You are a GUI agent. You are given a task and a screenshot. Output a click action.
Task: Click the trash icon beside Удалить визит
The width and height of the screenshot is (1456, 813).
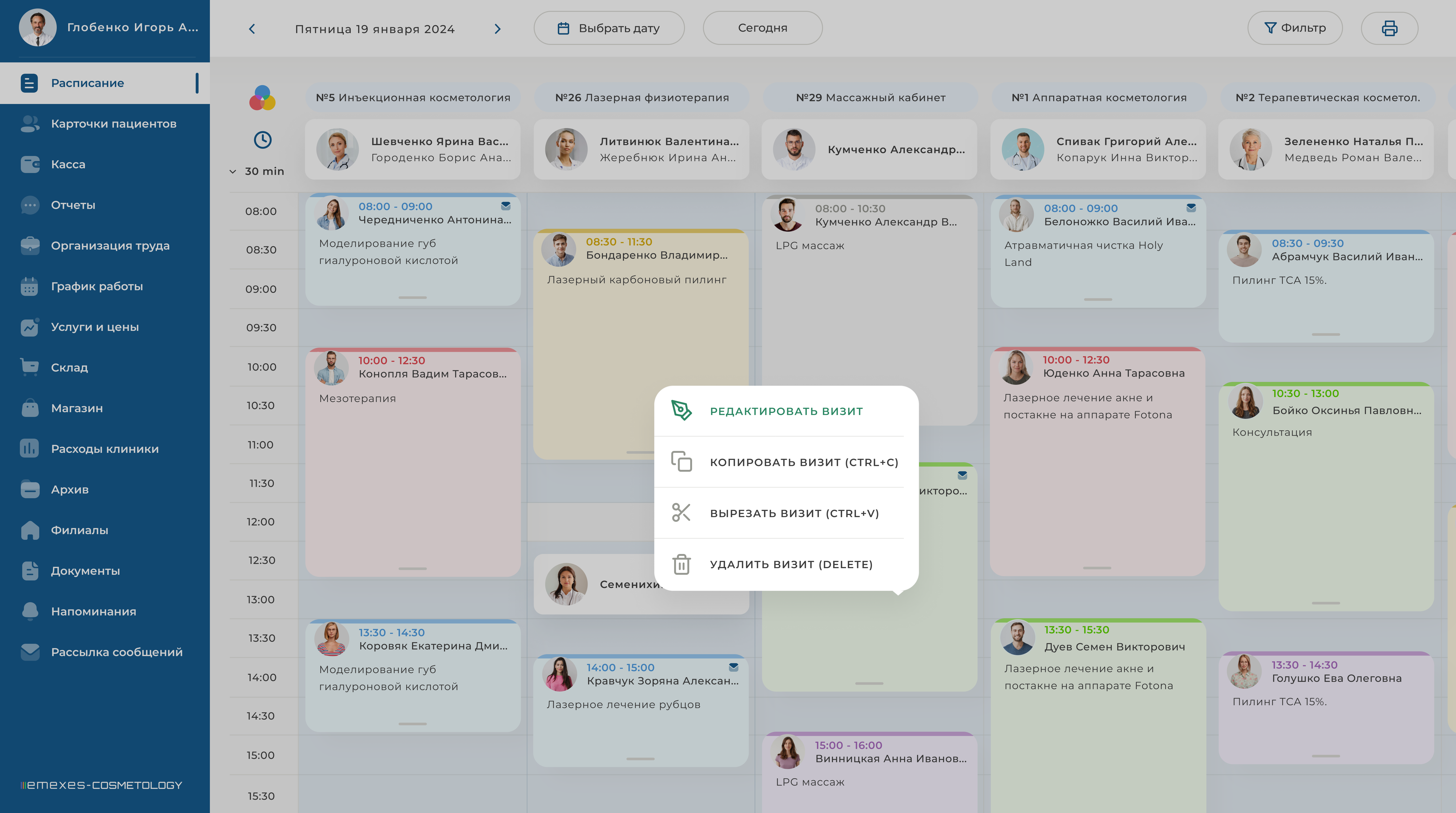pyautogui.click(x=681, y=564)
